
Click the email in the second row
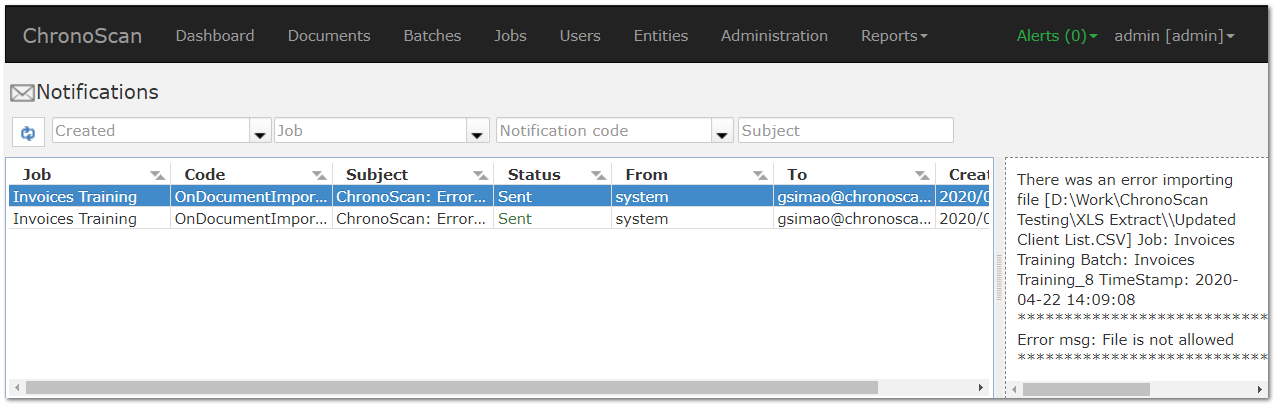[x=855, y=219]
